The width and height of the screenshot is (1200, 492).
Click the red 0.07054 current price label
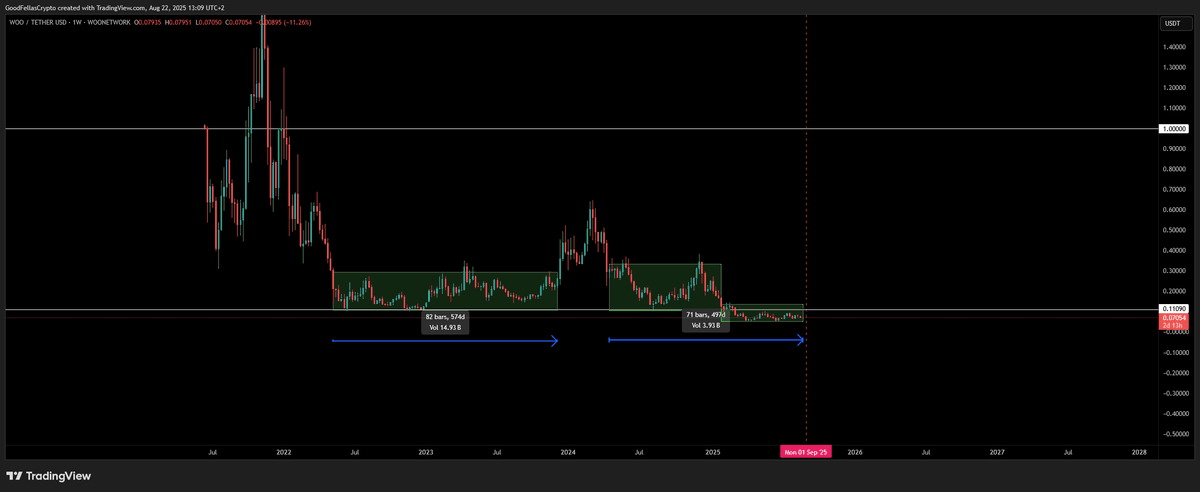tap(1173, 318)
